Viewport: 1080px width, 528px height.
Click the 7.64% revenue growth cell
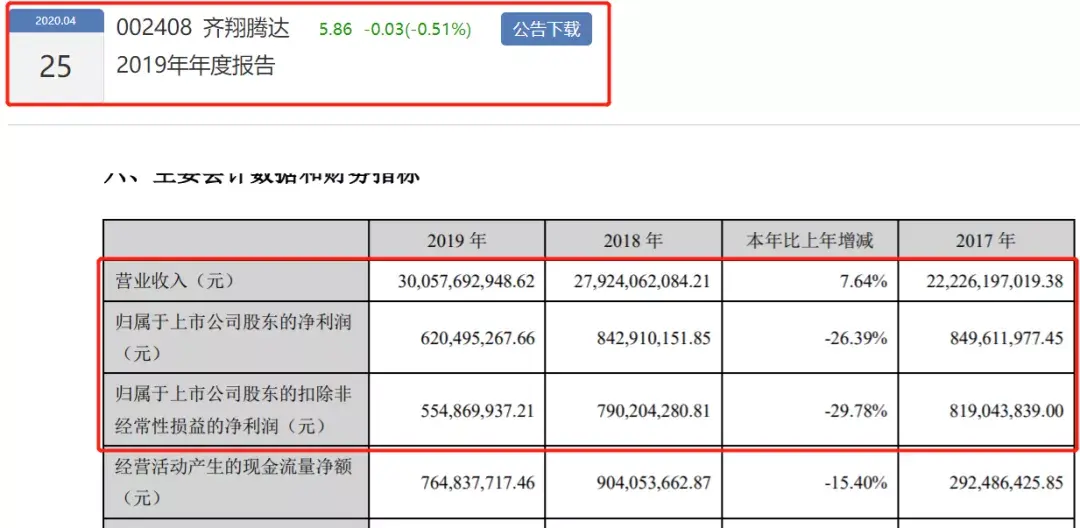[864, 282]
